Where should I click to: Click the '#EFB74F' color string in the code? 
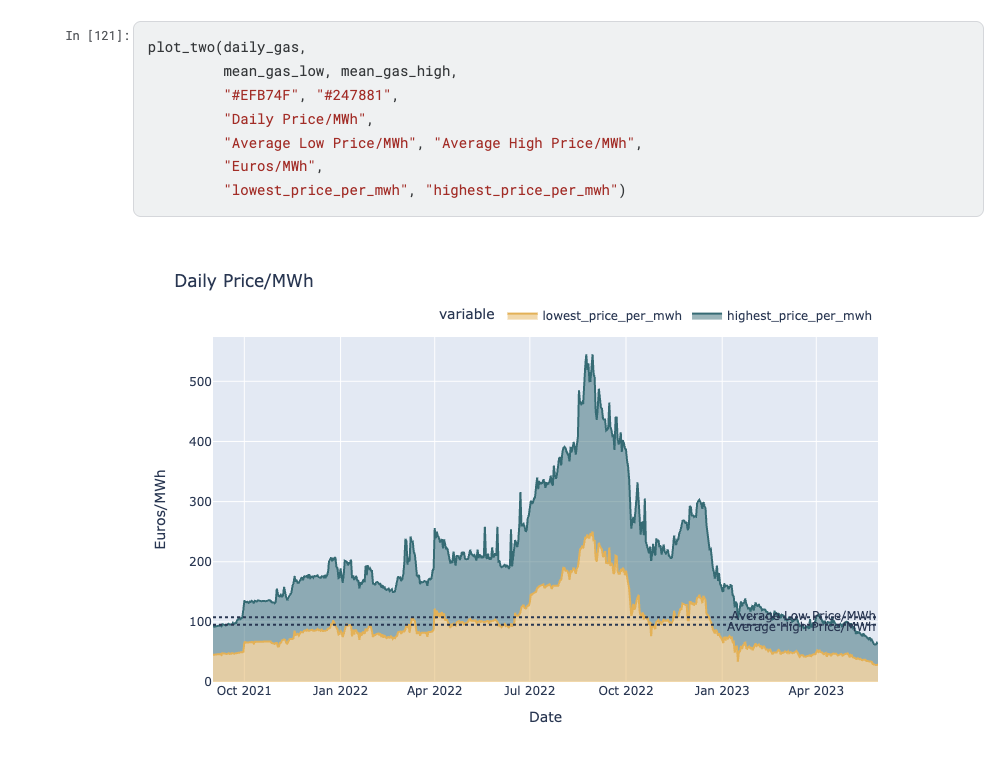pos(258,95)
